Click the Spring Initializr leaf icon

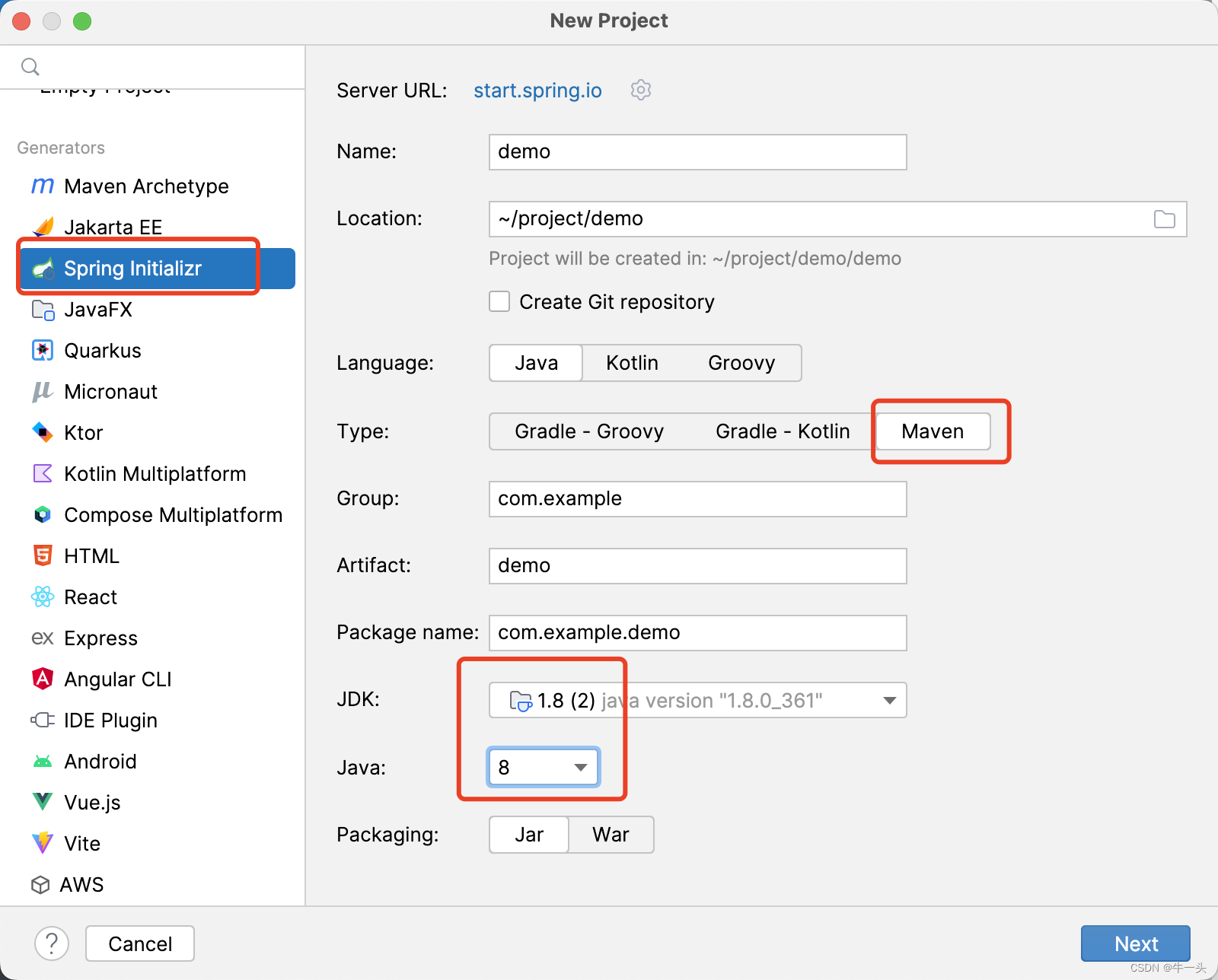pyautogui.click(x=43, y=268)
